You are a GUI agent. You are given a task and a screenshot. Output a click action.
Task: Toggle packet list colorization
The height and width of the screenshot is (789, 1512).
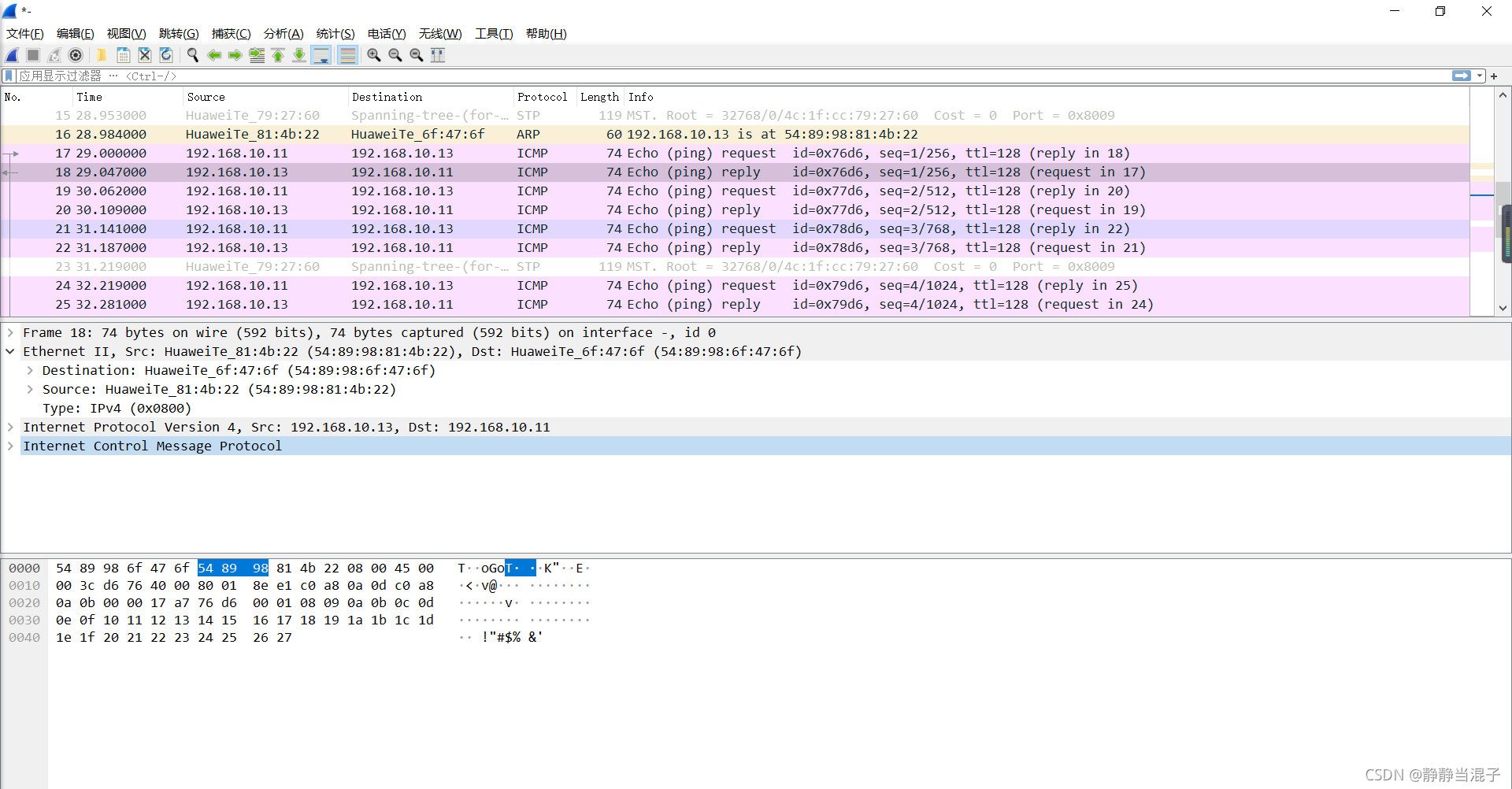347,55
